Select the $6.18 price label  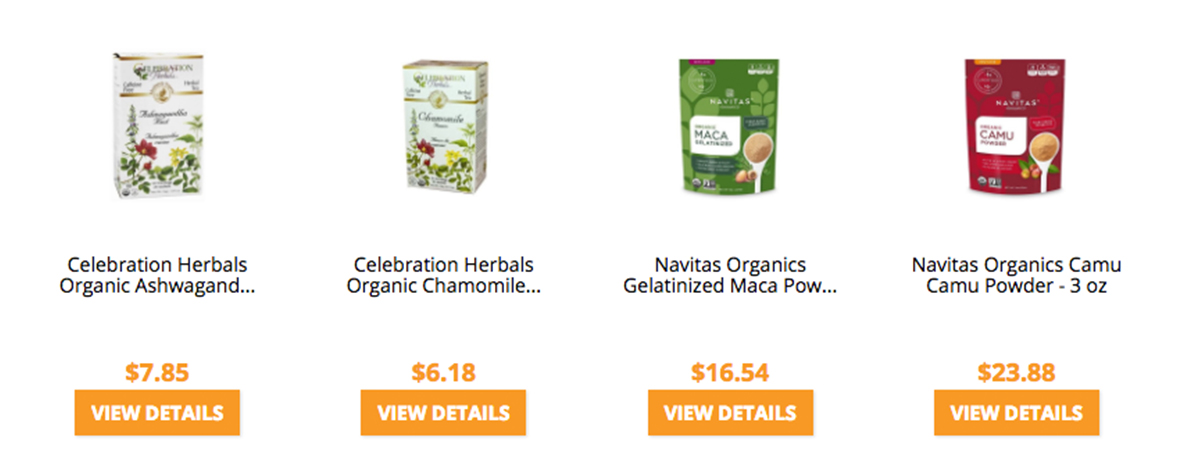tap(444, 373)
